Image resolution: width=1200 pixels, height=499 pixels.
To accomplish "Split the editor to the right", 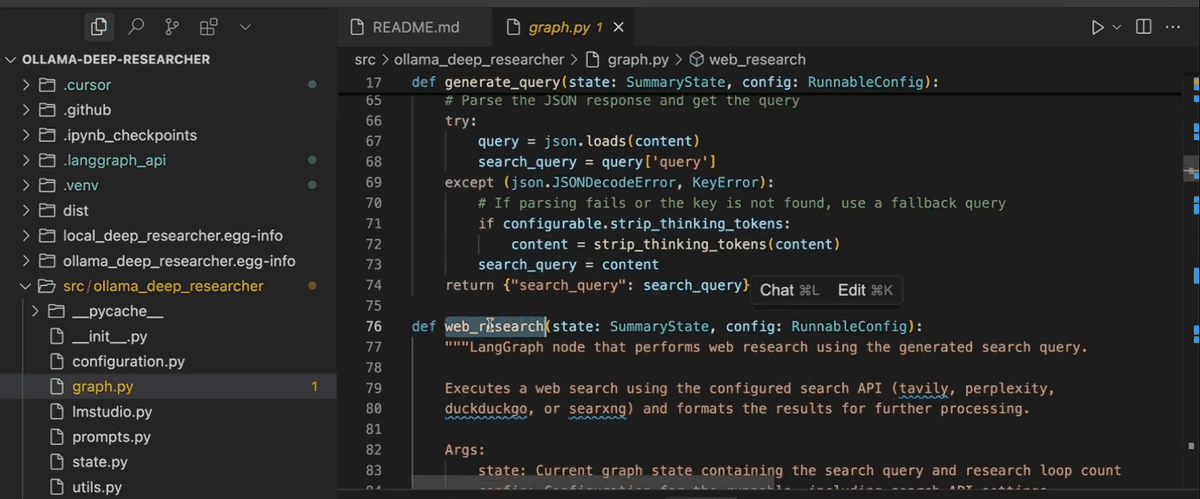I will pos(1144,27).
